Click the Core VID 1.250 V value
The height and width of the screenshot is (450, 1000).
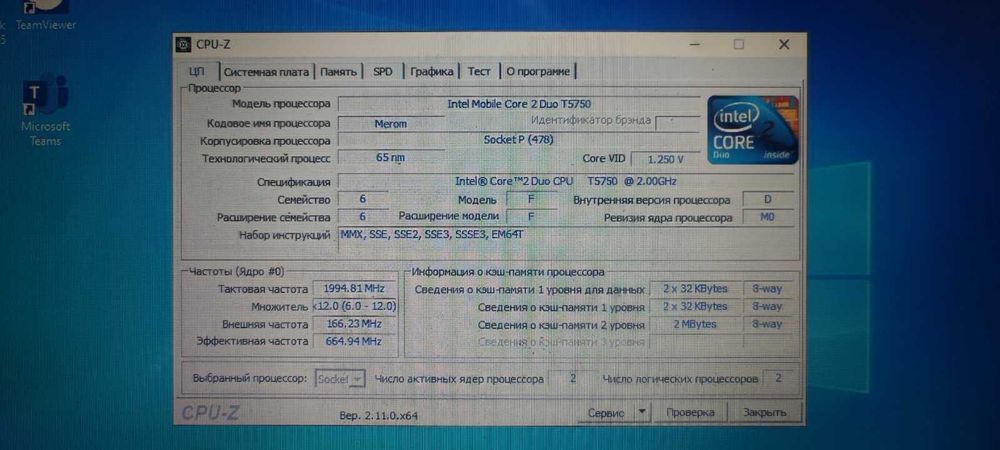click(665, 159)
